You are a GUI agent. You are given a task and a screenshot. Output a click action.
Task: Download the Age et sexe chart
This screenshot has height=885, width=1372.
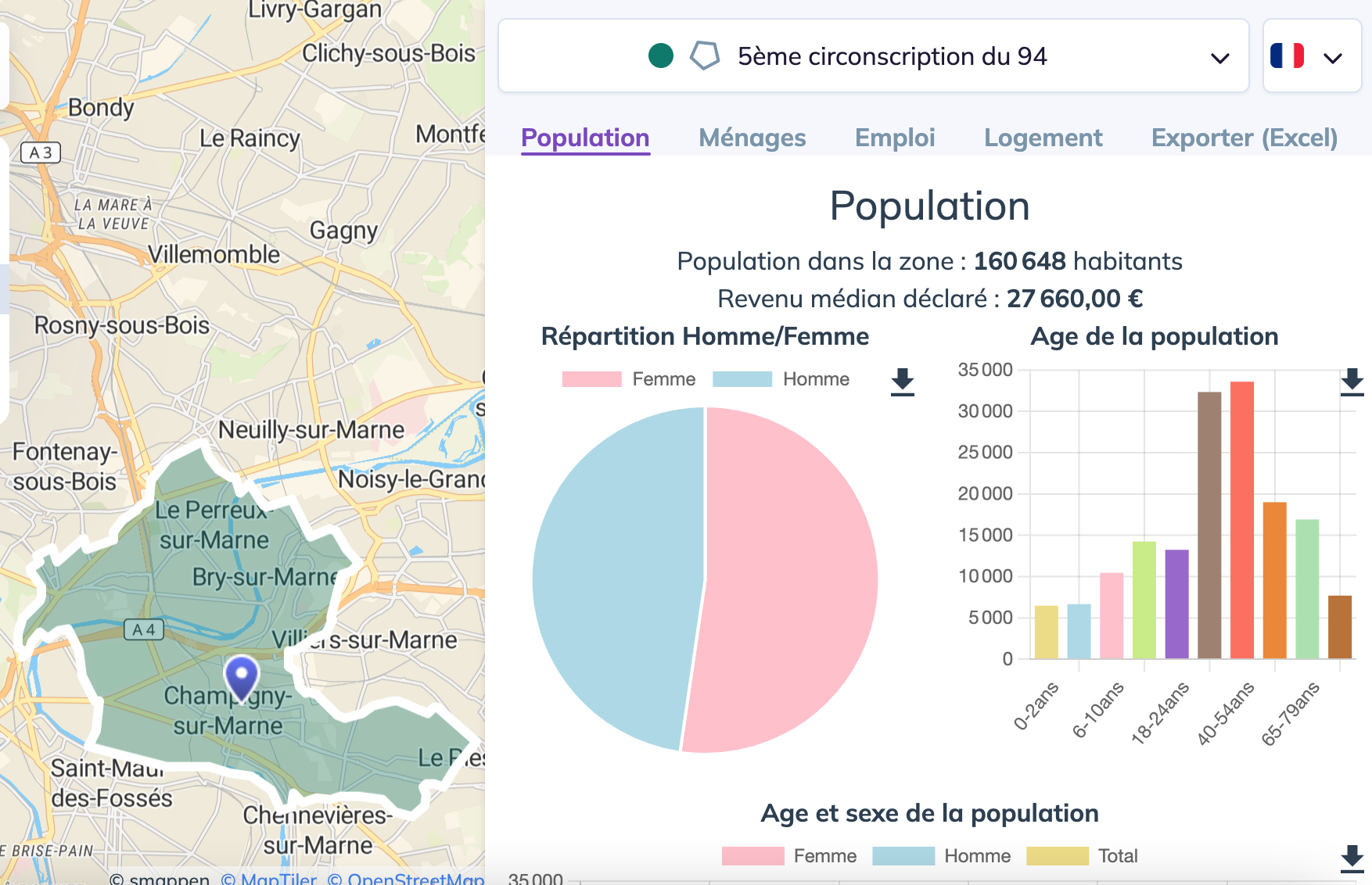pyautogui.click(x=1351, y=858)
